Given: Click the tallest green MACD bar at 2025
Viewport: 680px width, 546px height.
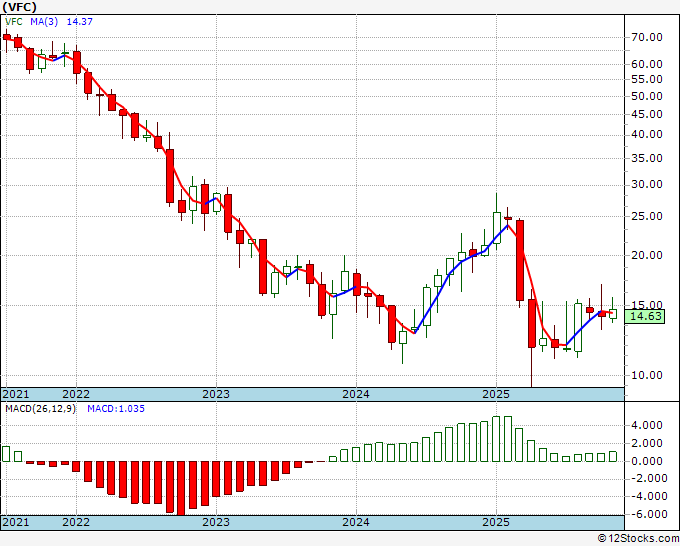Looking at the screenshot, I should [x=496, y=439].
